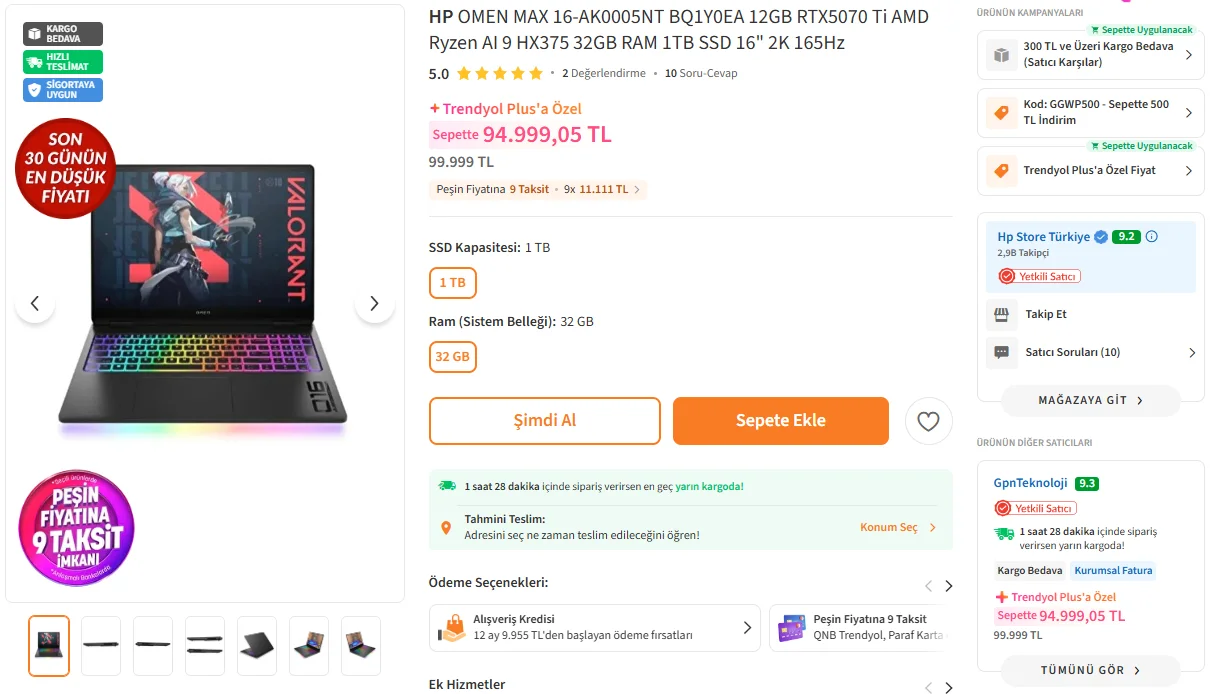Show previous product image with left arrow
1210x694 pixels.
(35, 303)
